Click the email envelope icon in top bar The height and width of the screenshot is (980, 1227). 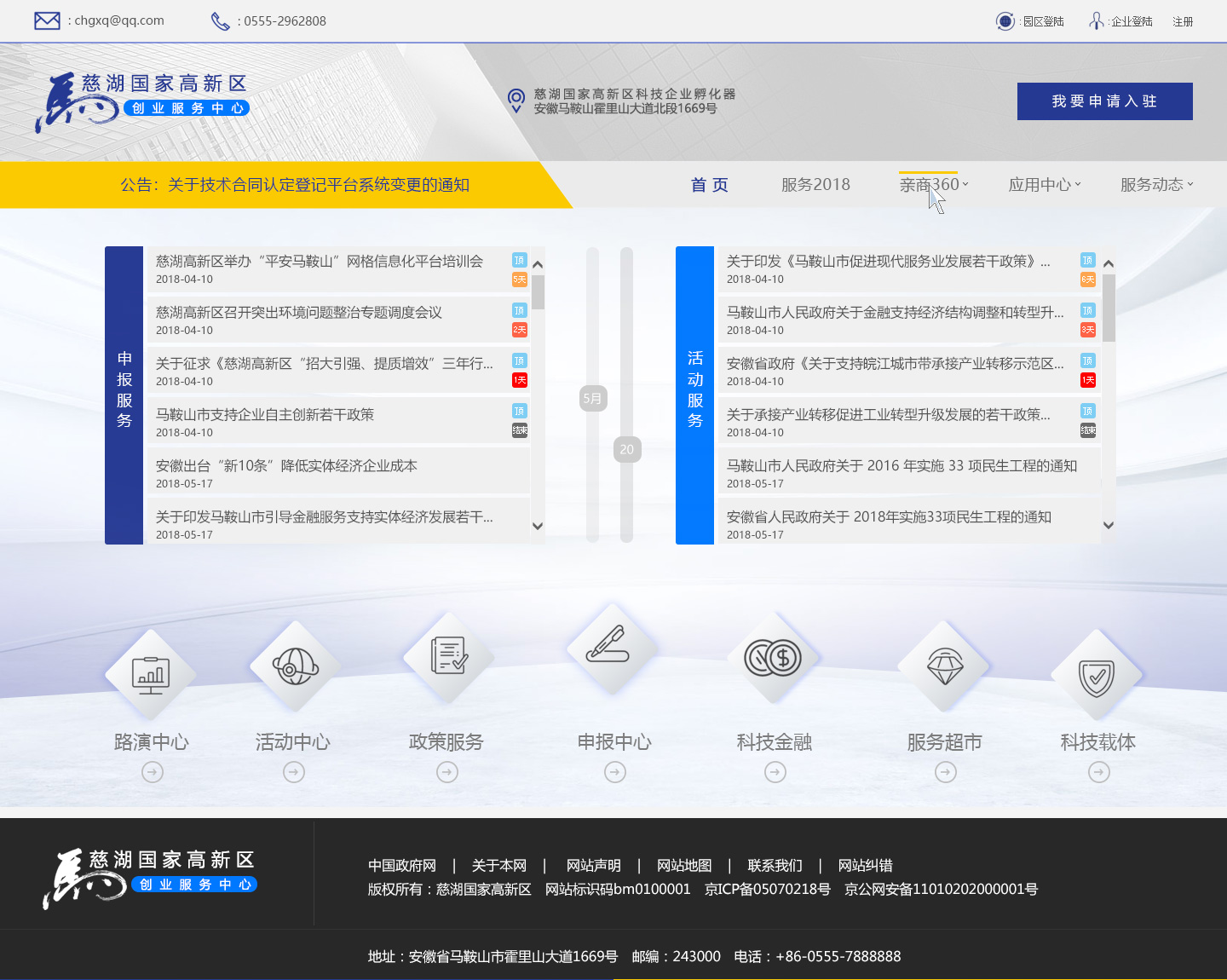coord(47,20)
